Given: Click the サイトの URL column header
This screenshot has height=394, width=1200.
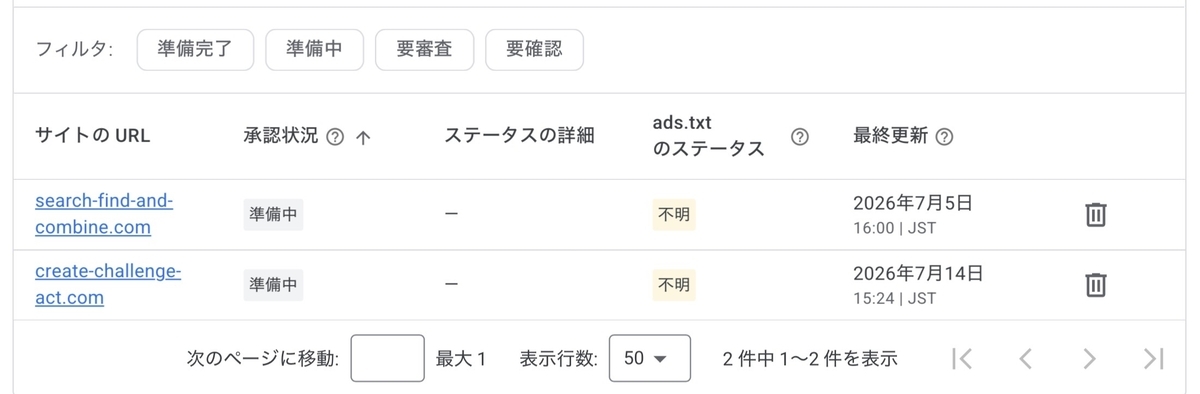Looking at the screenshot, I should pos(92,136).
